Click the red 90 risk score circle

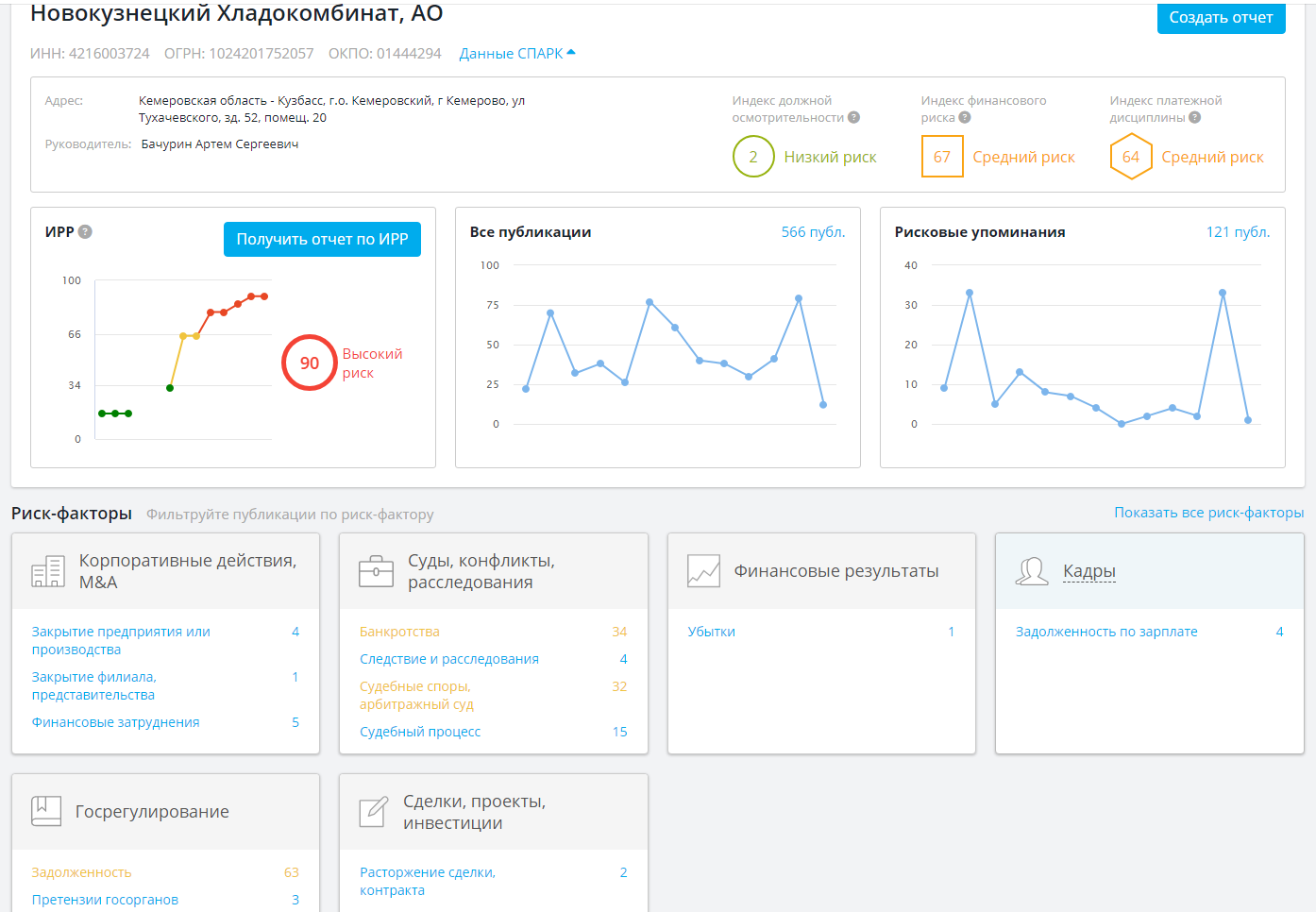[310, 363]
